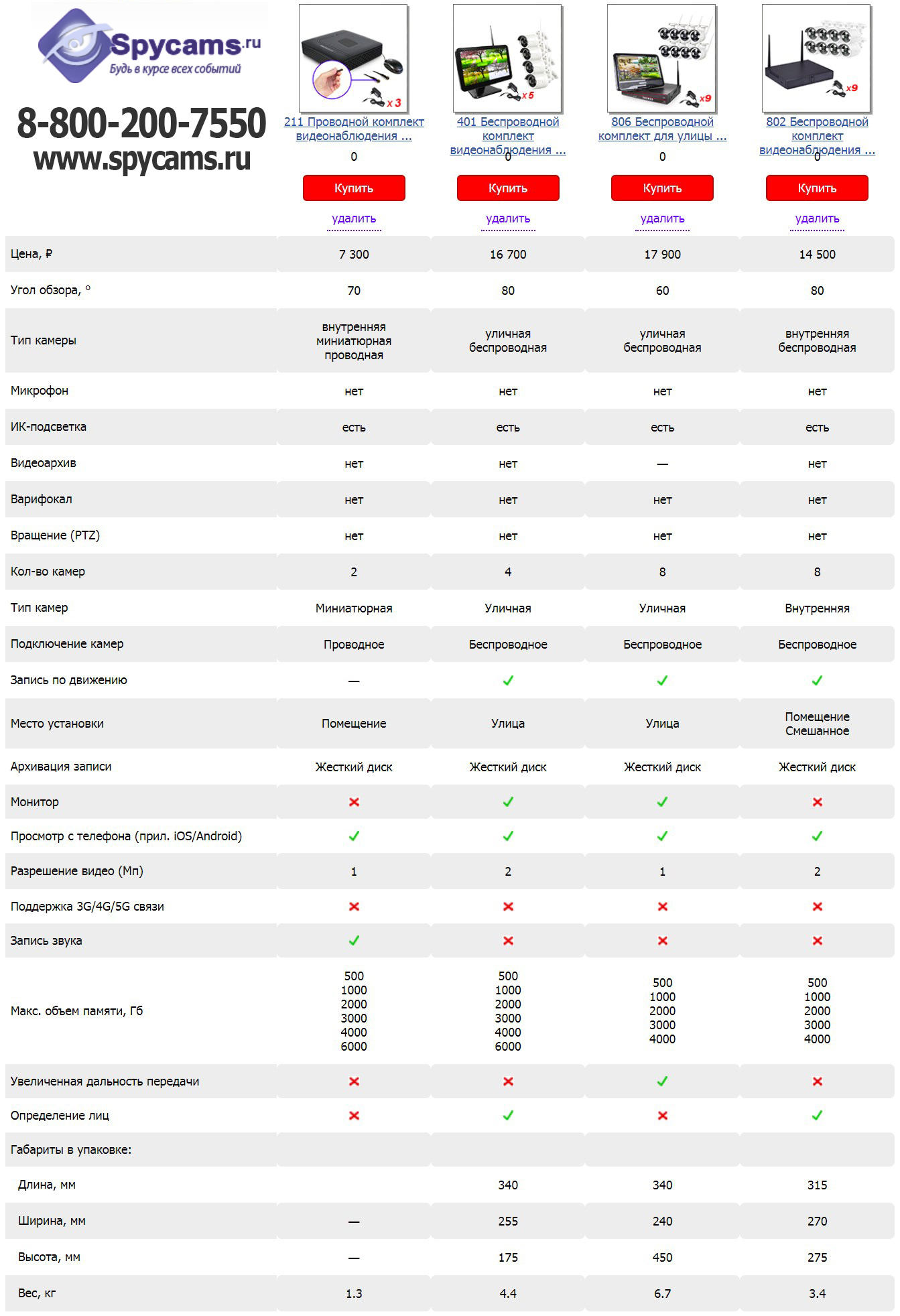Open the 401 wireless kit product image

(507, 58)
